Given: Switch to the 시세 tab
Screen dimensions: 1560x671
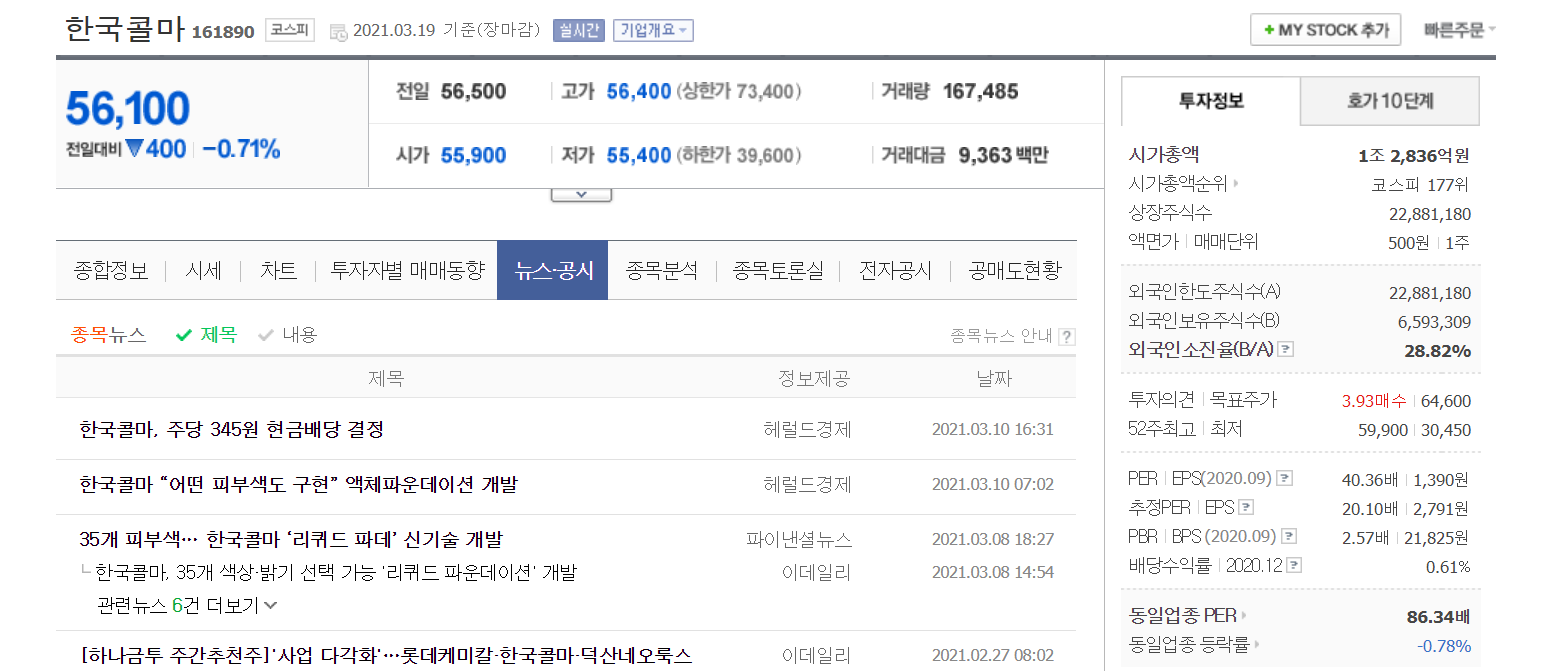Looking at the screenshot, I should (204, 270).
